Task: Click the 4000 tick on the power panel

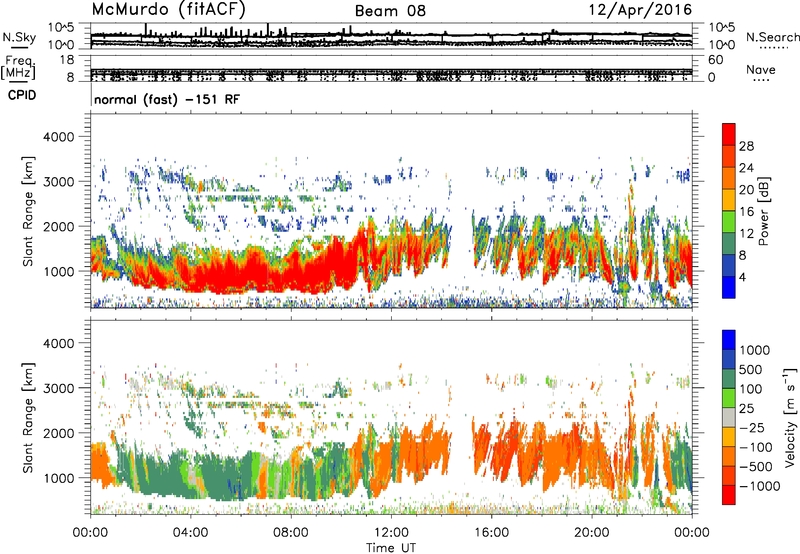Action: [58, 137]
